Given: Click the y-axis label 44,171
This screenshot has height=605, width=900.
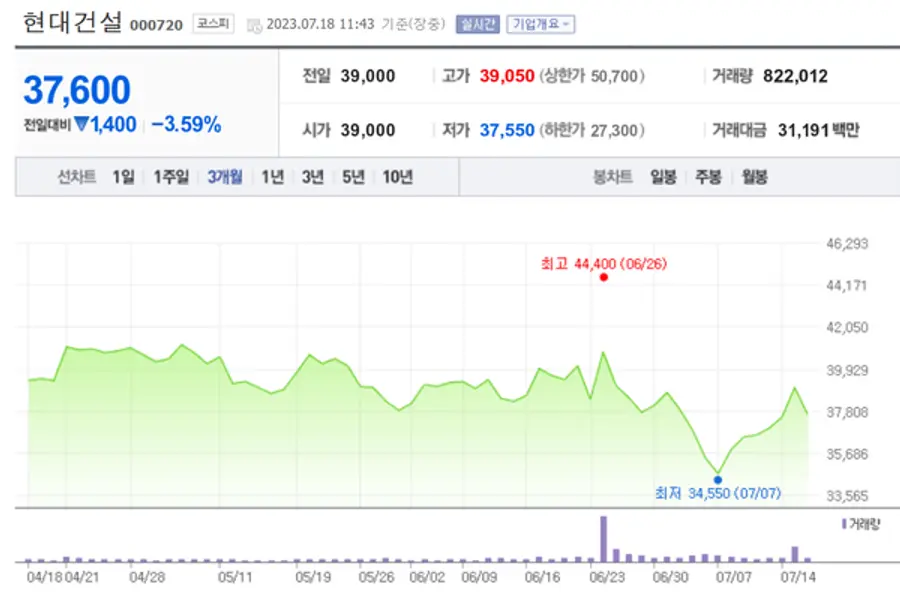Looking at the screenshot, I should (847, 285).
